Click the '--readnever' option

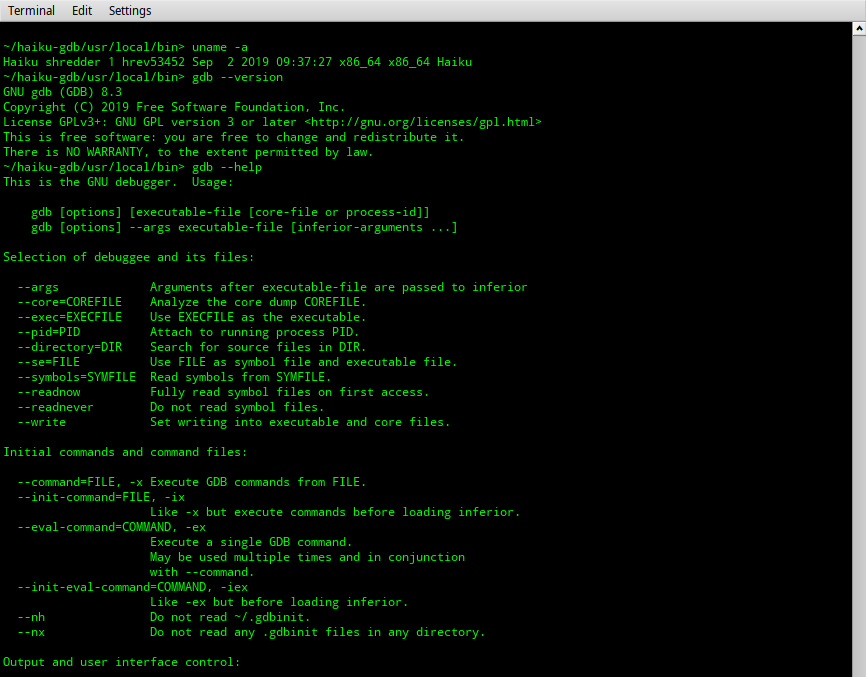tap(55, 407)
